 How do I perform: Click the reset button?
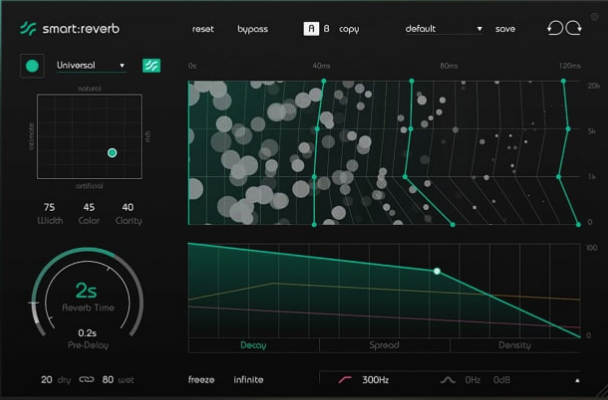point(203,29)
